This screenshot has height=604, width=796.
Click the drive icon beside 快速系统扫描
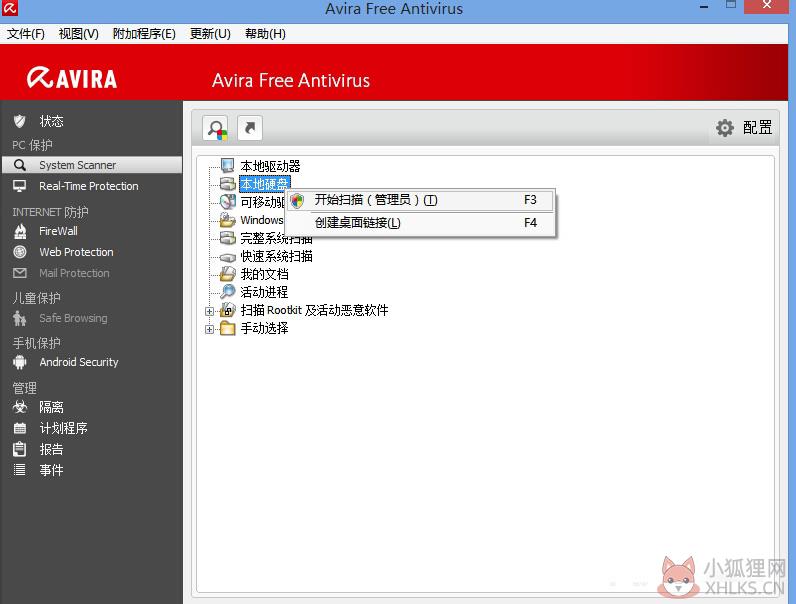(x=227, y=257)
